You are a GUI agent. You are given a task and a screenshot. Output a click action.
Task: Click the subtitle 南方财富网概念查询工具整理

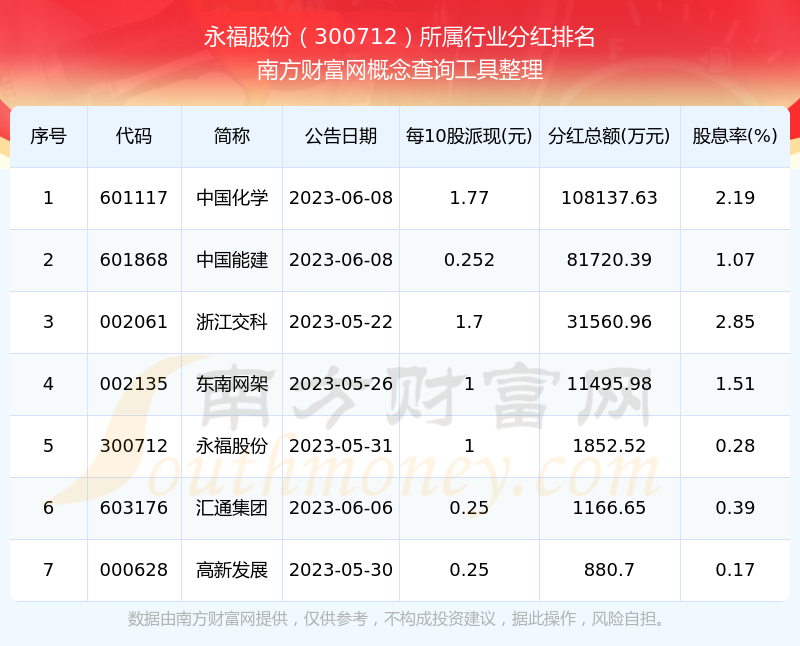coord(399,70)
